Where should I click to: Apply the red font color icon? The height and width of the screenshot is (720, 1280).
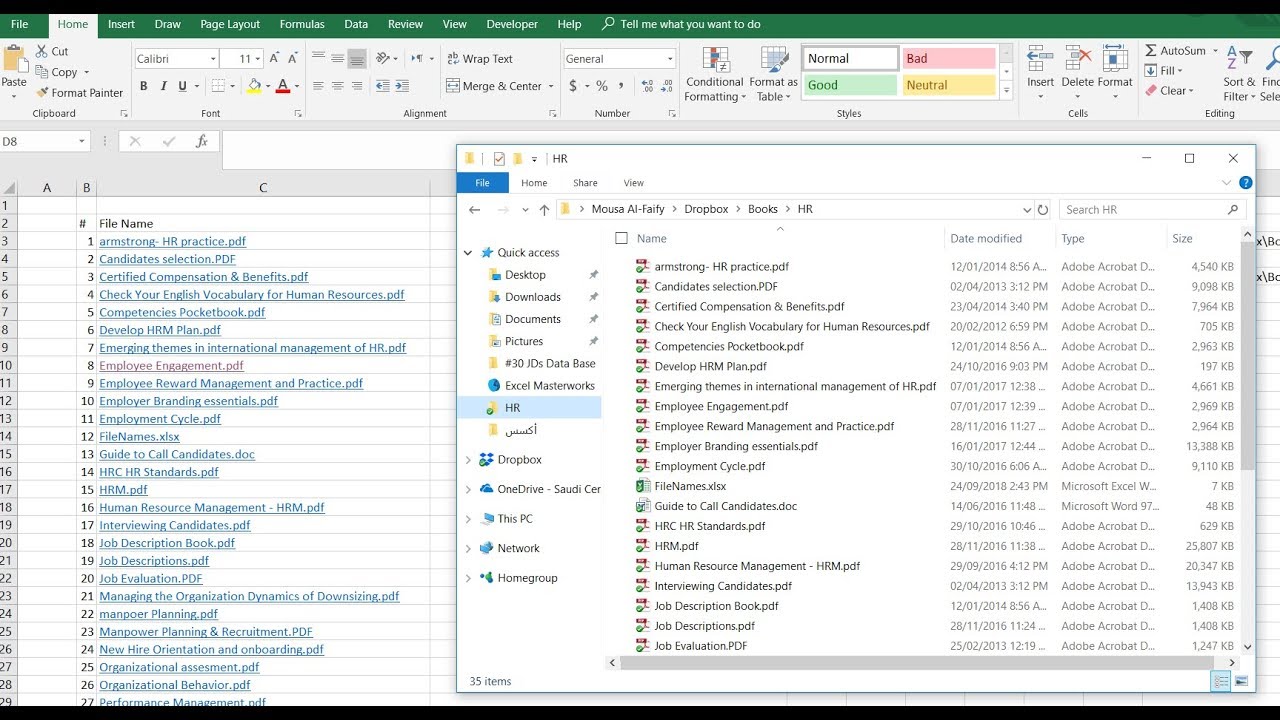[x=283, y=87]
